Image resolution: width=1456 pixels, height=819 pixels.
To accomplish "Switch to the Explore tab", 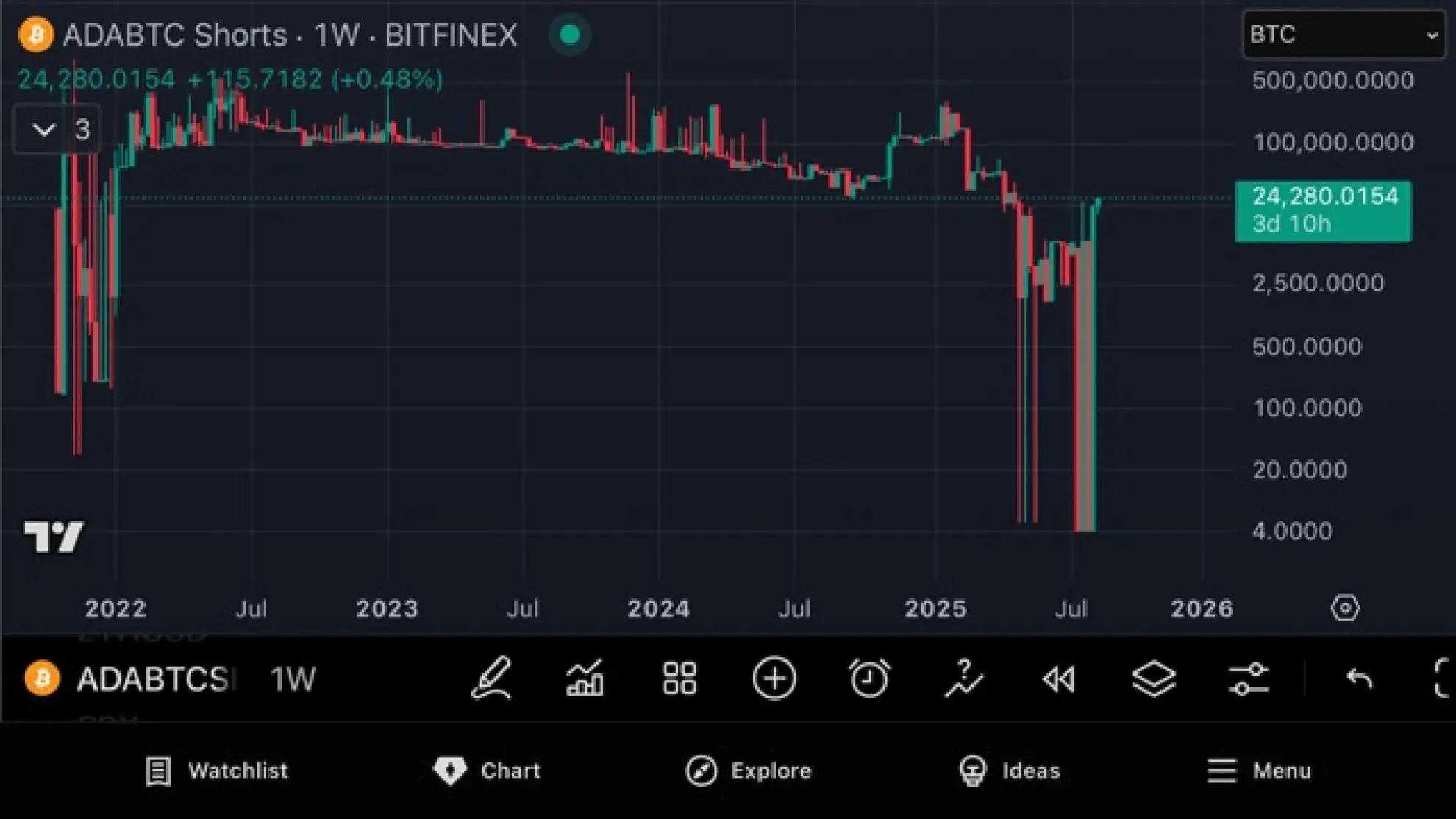I will tap(749, 770).
